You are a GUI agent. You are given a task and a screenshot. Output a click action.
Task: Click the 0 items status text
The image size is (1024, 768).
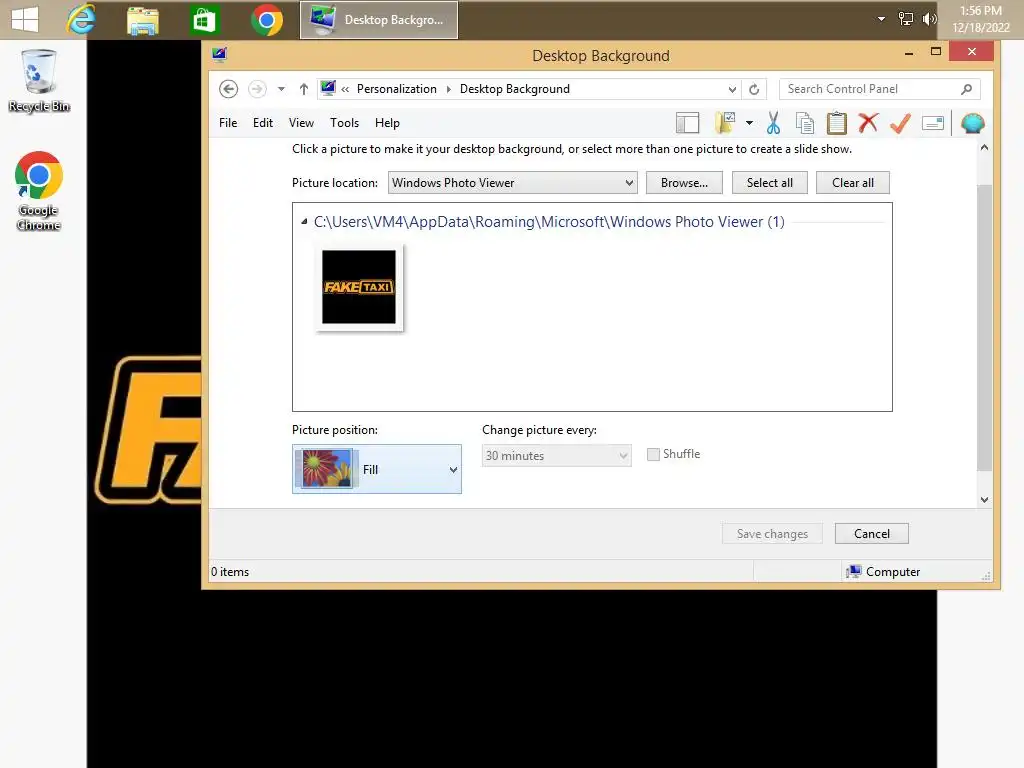[230, 571]
